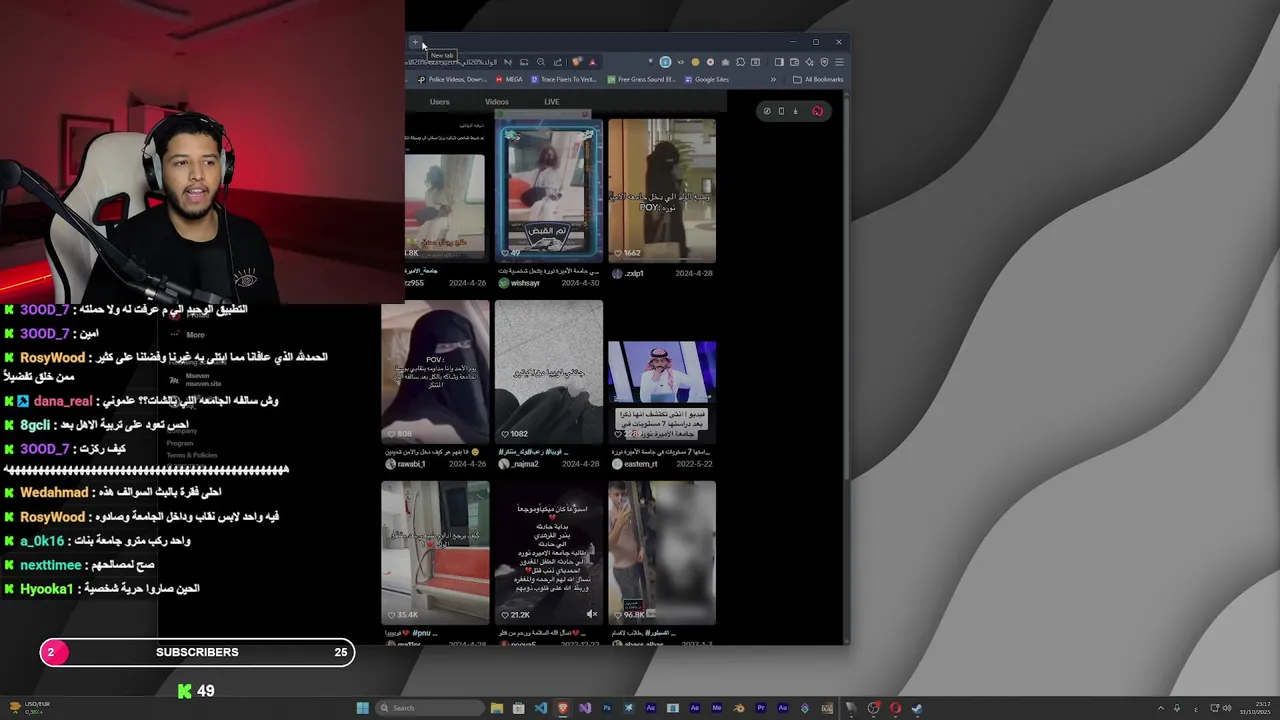
Task: Open Brave Leo AI sparkle icon
Action: pos(809,62)
